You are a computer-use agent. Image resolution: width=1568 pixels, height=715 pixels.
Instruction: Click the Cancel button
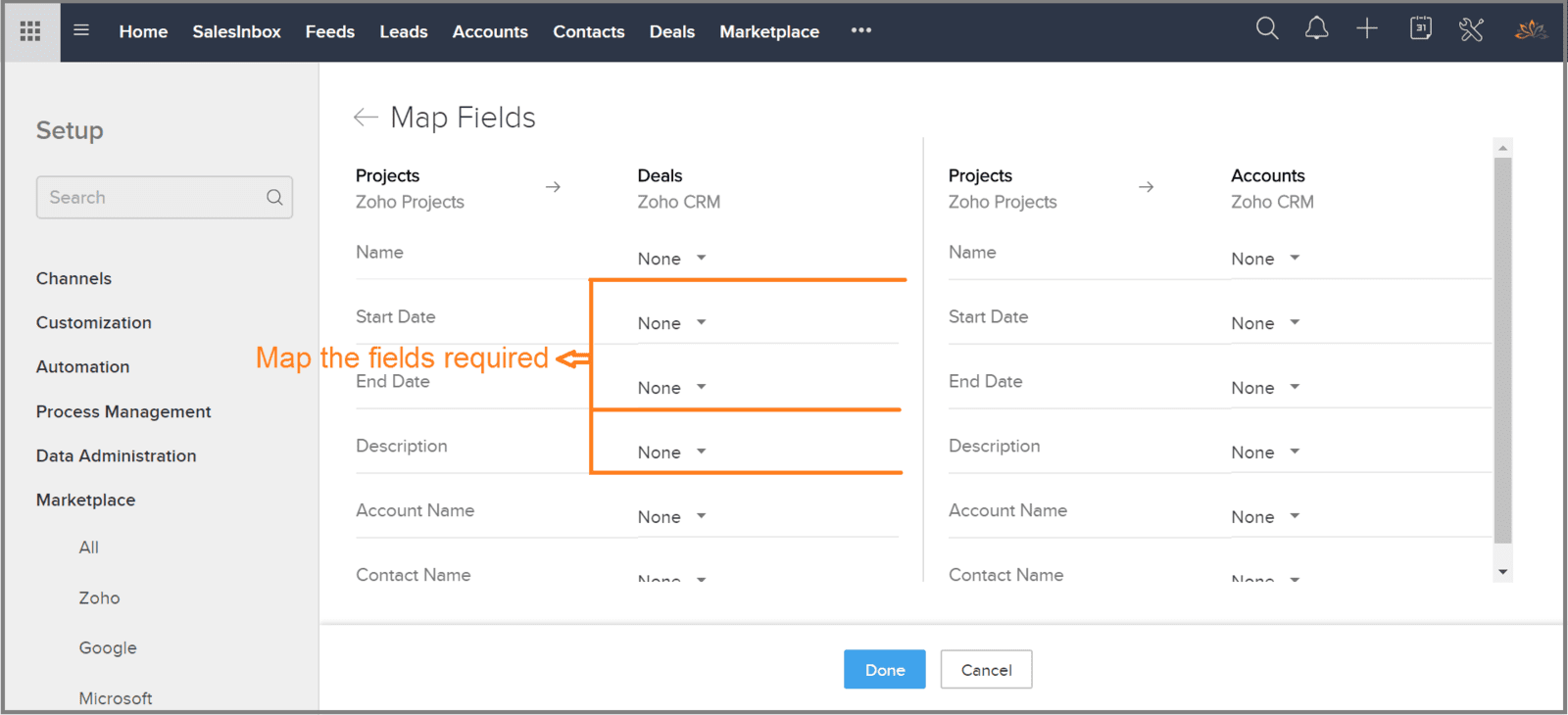(x=986, y=669)
